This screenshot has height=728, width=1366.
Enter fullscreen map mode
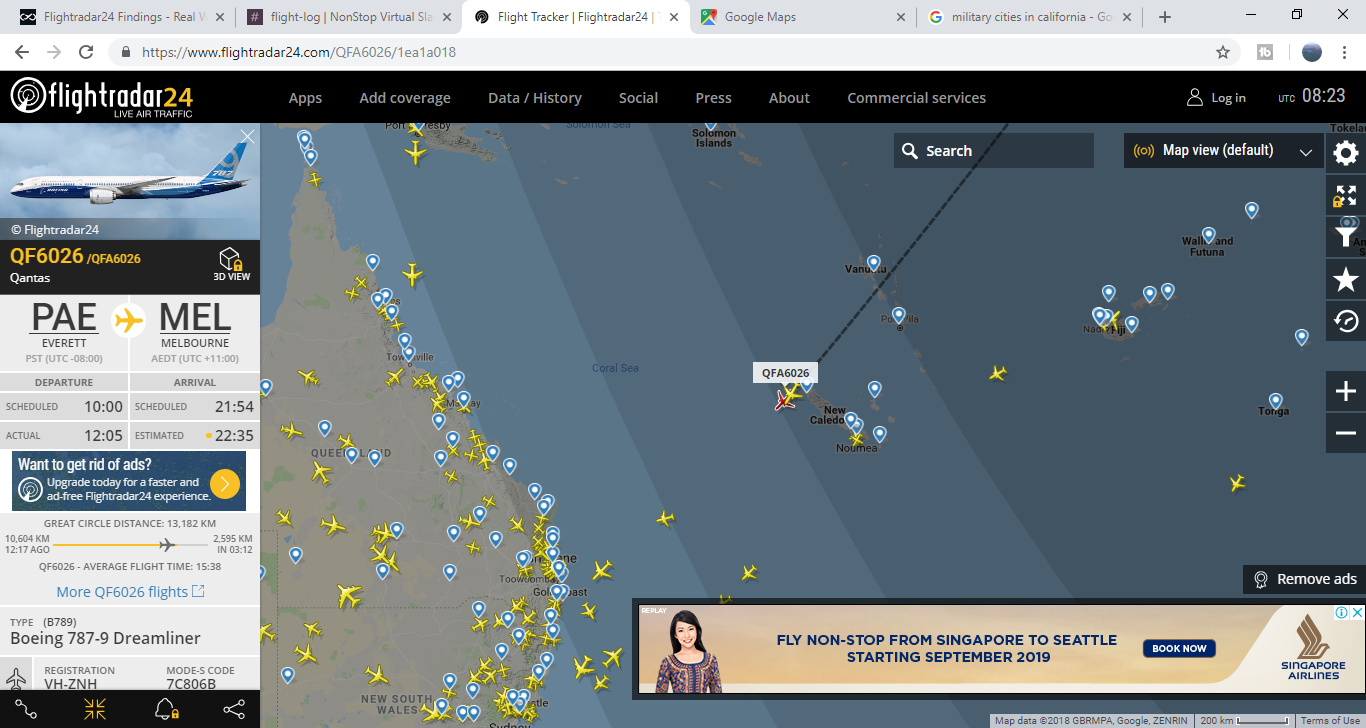point(1346,196)
